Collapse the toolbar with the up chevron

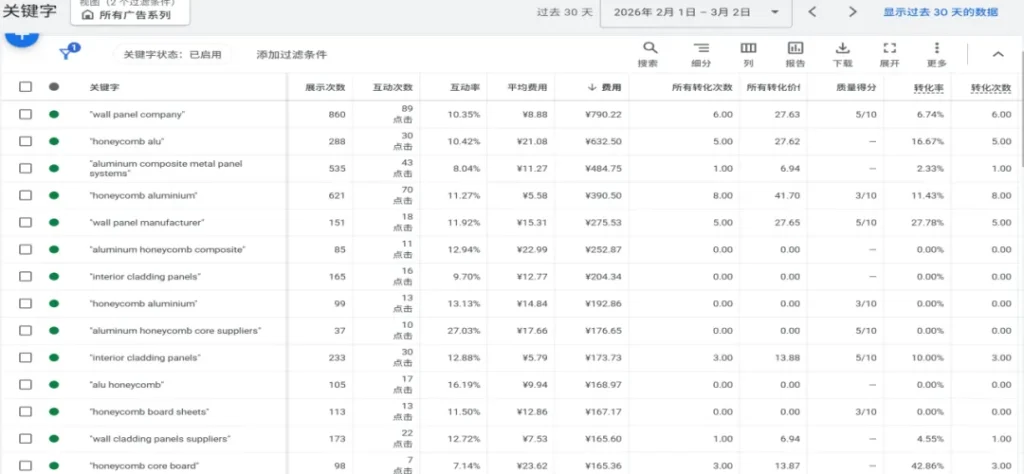click(997, 55)
